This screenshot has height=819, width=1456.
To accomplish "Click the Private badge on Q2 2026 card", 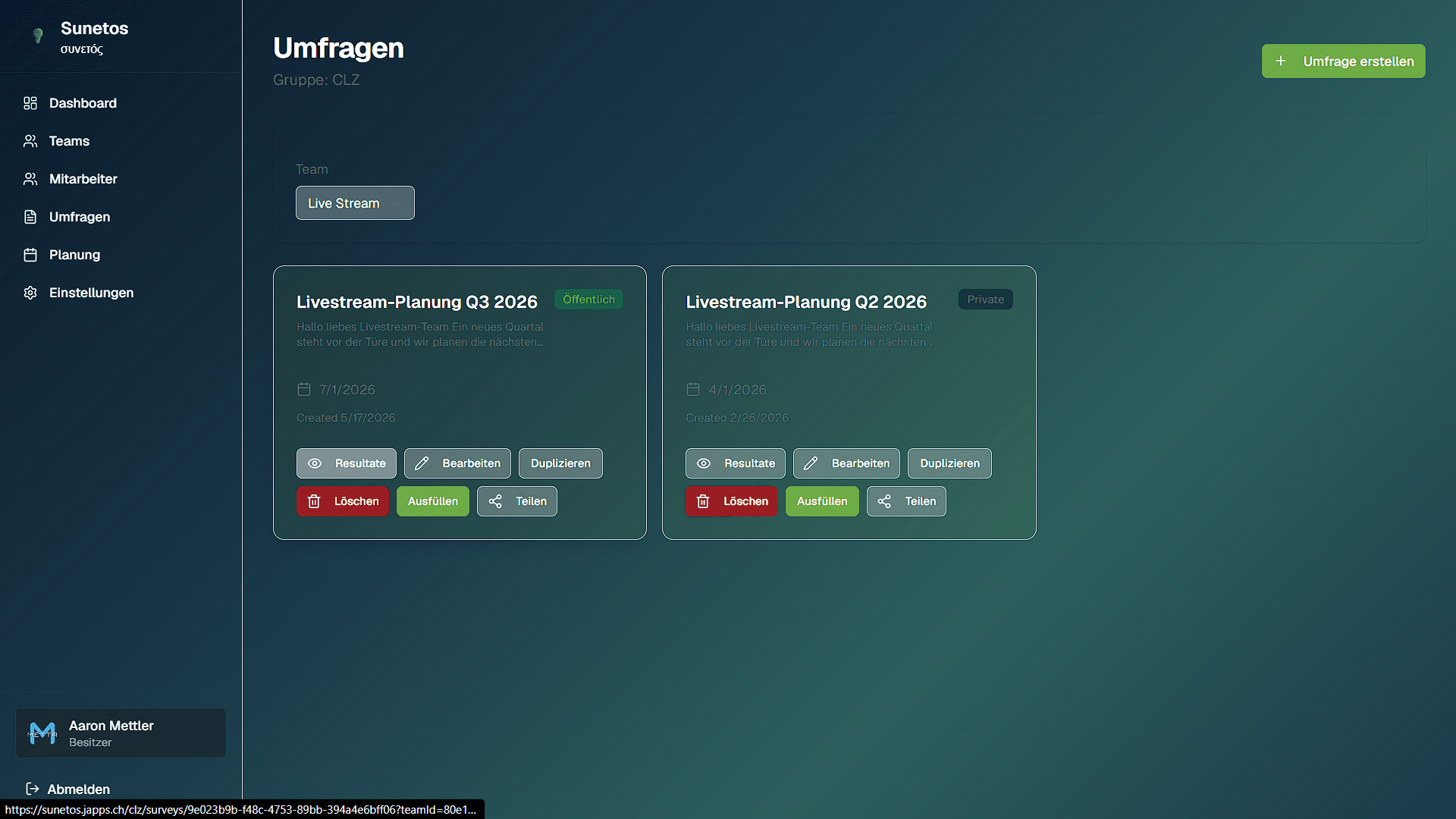I will pyautogui.click(x=985, y=300).
